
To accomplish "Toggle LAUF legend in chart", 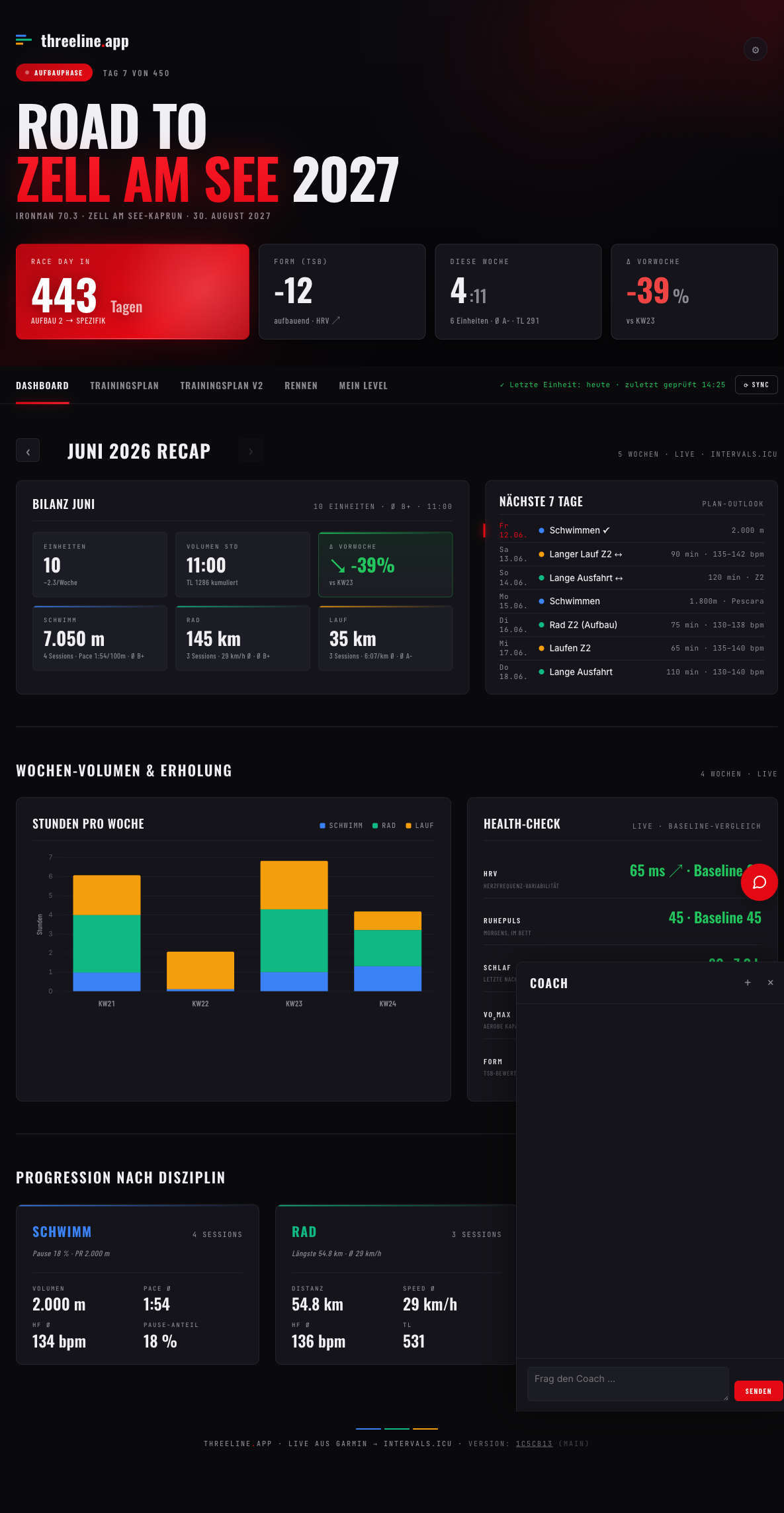I will pyautogui.click(x=420, y=825).
